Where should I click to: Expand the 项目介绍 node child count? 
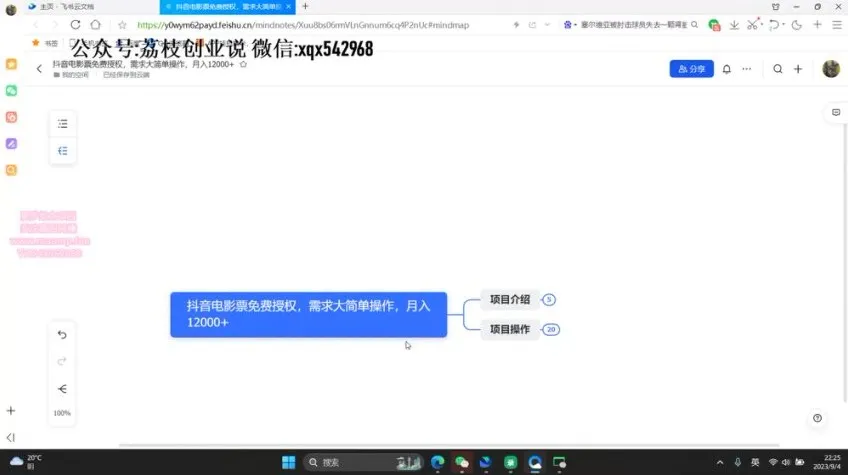tap(549, 300)
